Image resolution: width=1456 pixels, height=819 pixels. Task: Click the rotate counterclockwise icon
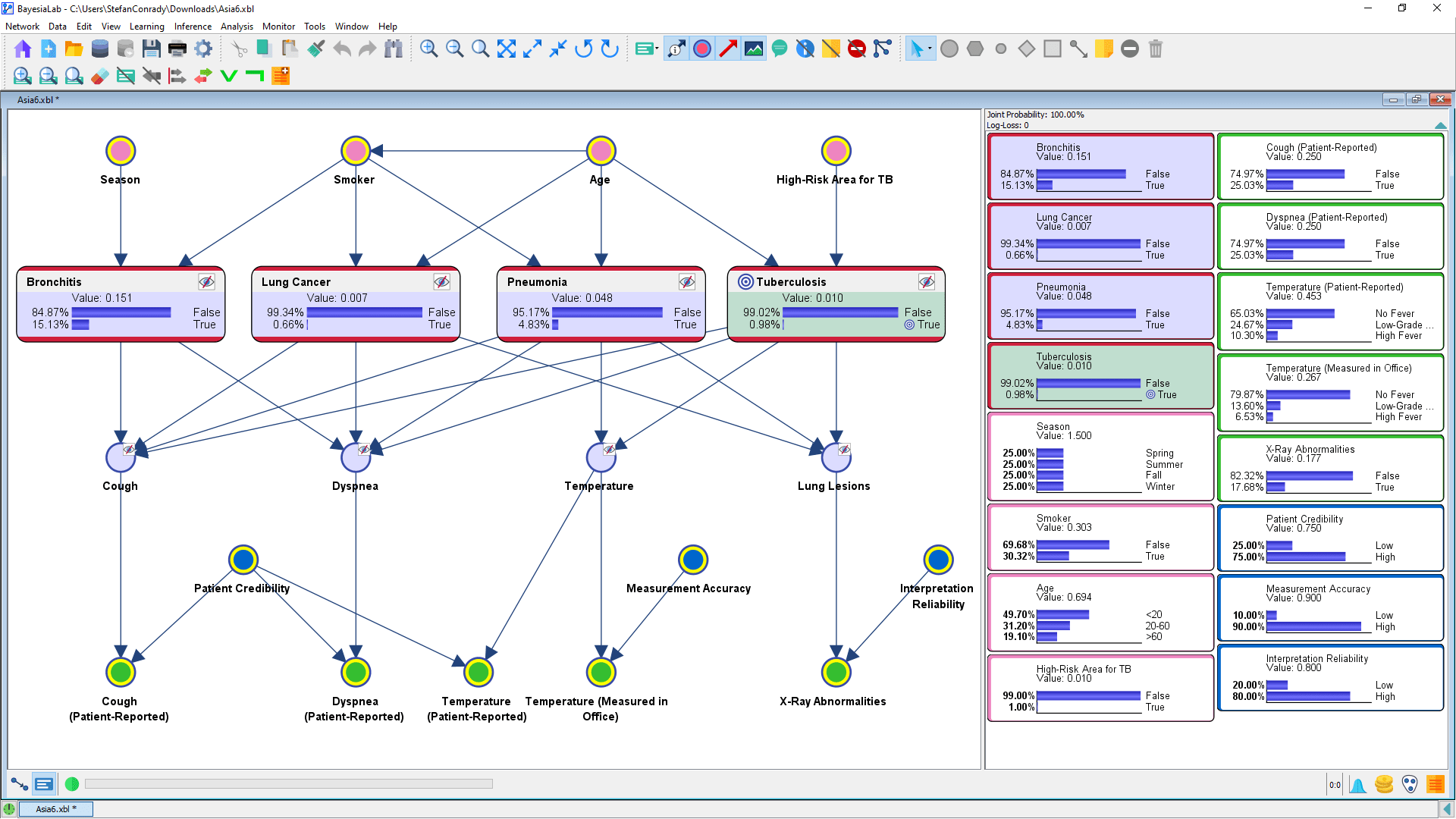click(x=583, y=49)
